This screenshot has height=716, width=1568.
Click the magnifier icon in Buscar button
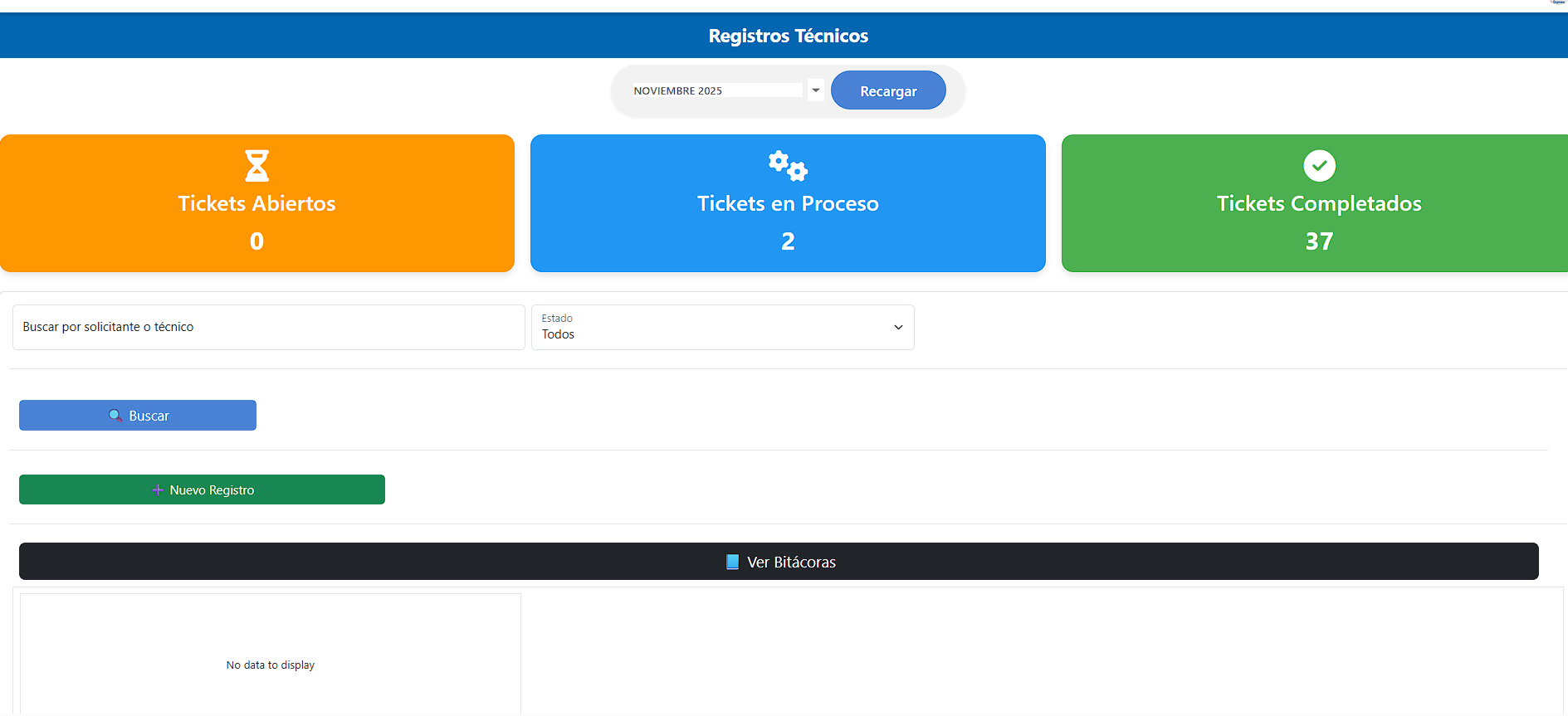(115, 416)
